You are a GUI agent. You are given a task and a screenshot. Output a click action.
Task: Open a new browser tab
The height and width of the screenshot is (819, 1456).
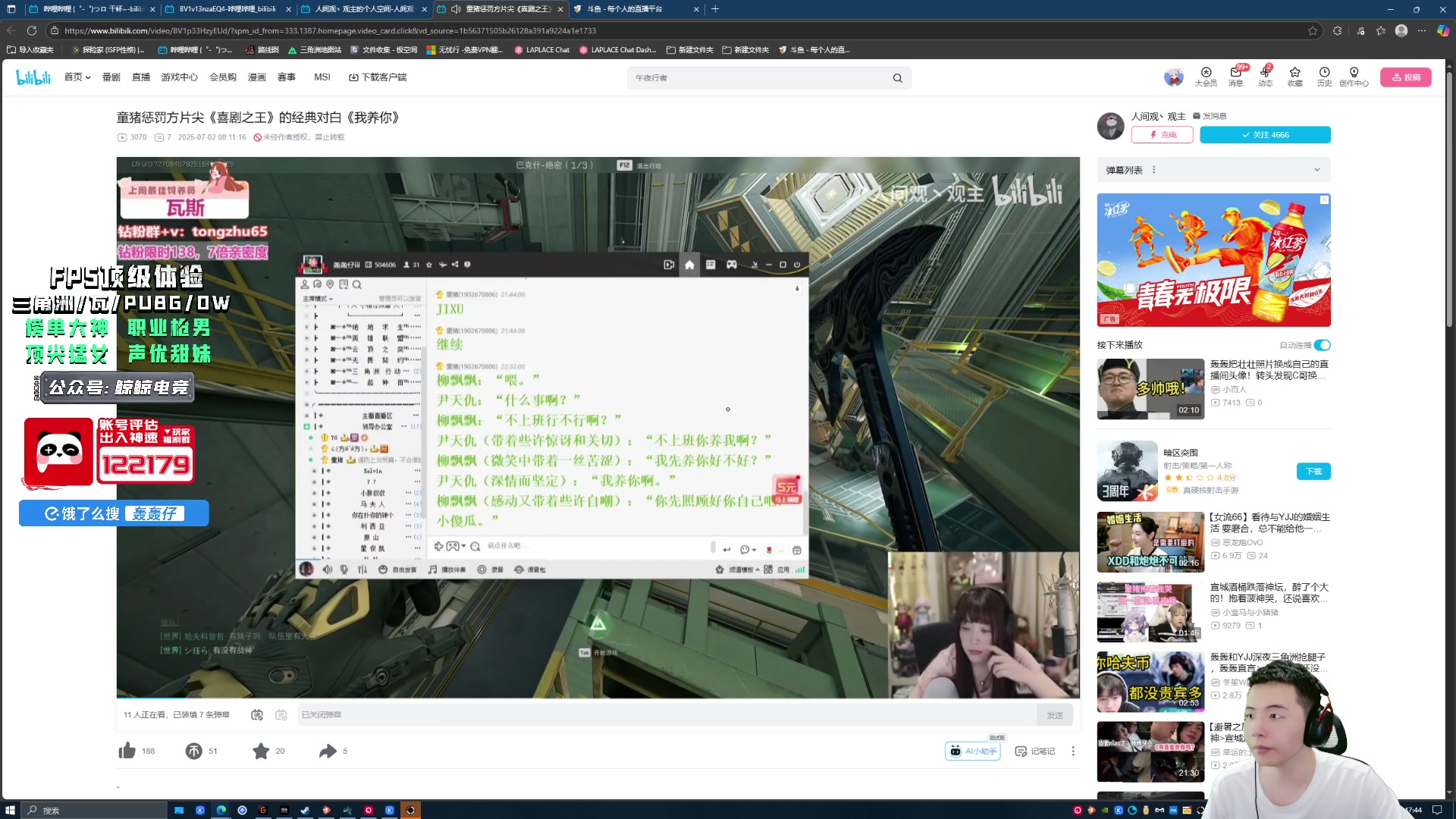coord(715,9)
